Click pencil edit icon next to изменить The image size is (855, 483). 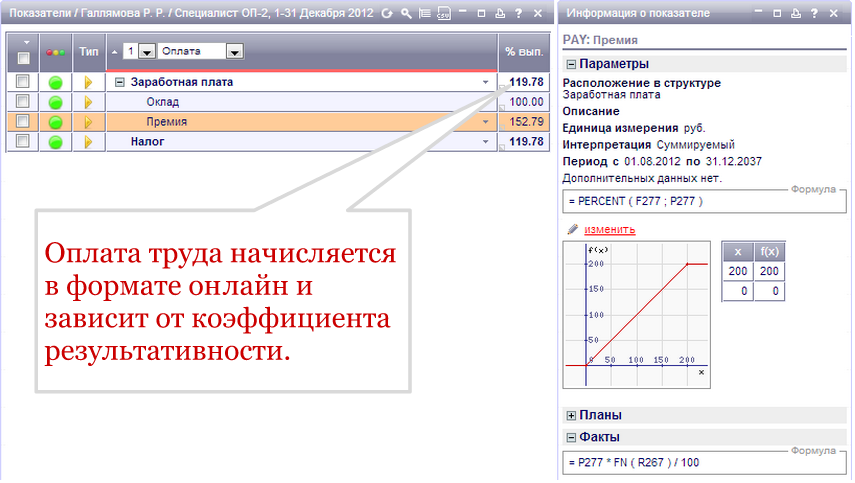coord(573,230)
